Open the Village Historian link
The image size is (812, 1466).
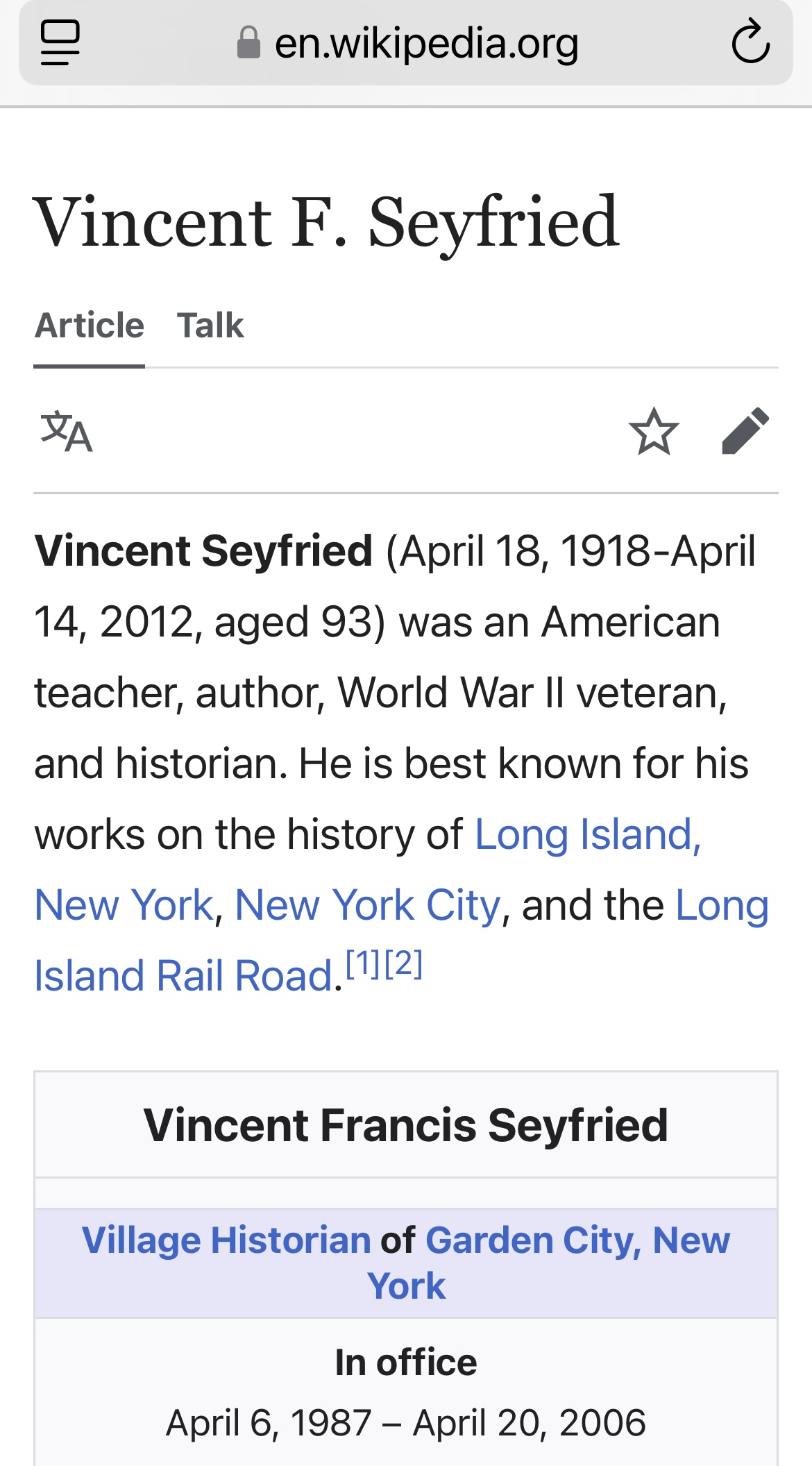point(226,1240)
